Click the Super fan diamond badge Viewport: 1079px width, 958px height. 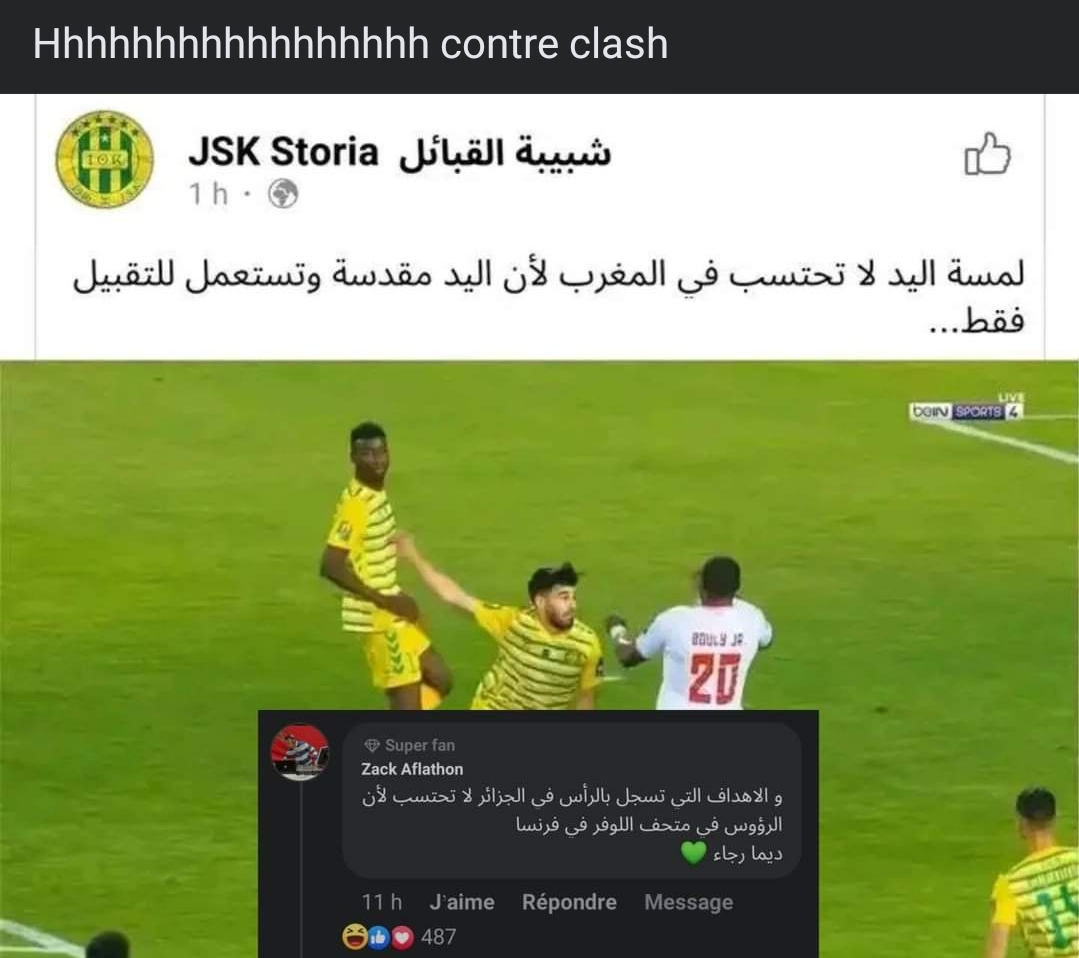tap(372, 745)
